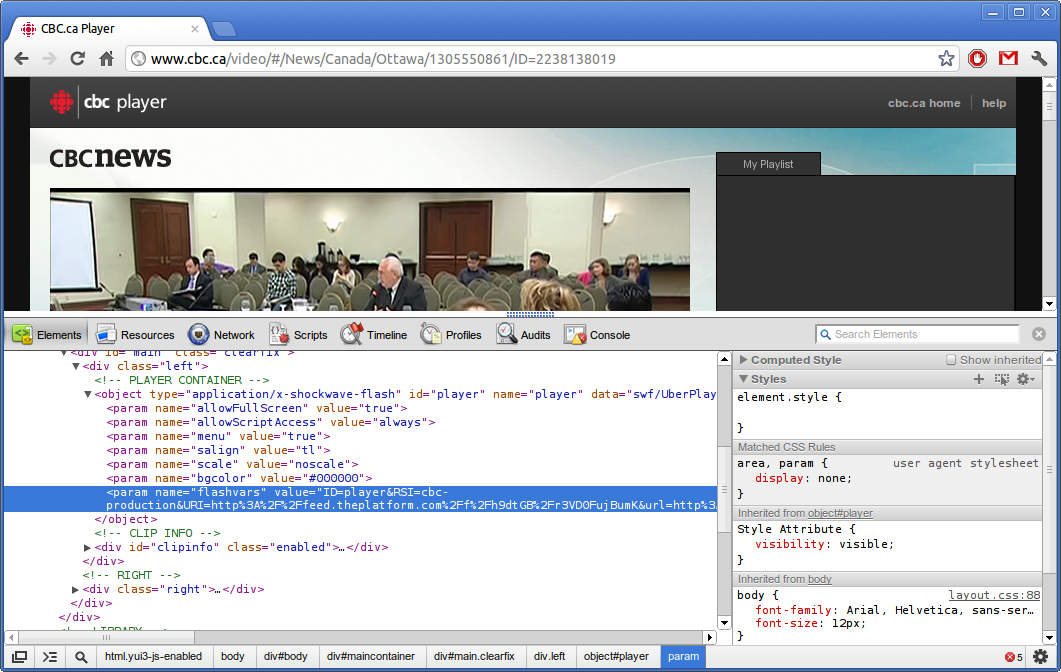Toggle the Show inherited checkbox
Image resolution: width=1061 pixels, height=672 pixels.
(x=951, y=360)
